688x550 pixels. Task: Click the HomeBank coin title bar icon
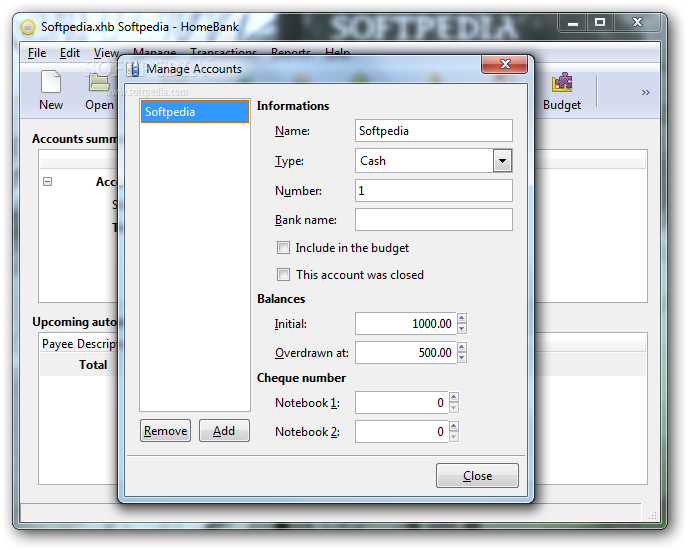click(x=28, y=27)
